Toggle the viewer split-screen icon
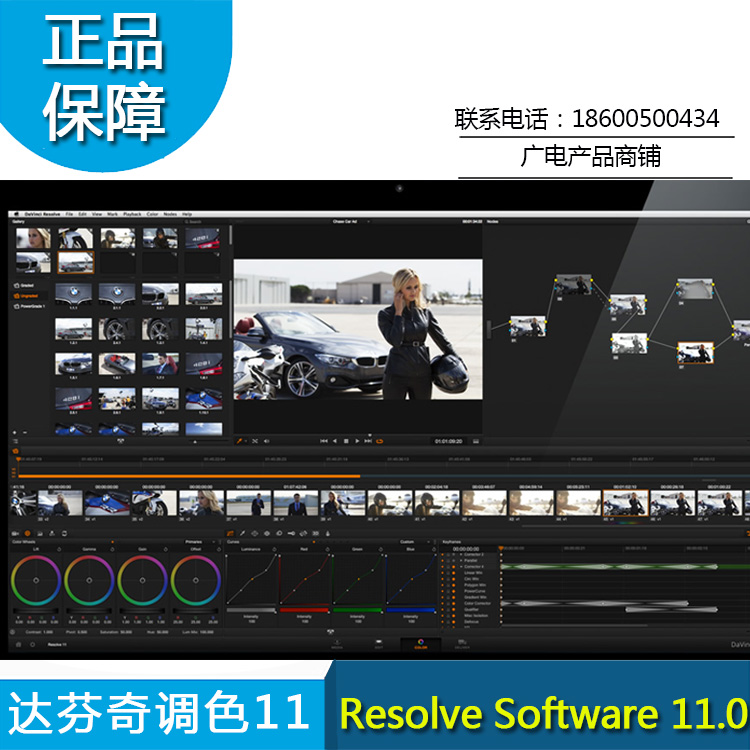 coord(254,441)
